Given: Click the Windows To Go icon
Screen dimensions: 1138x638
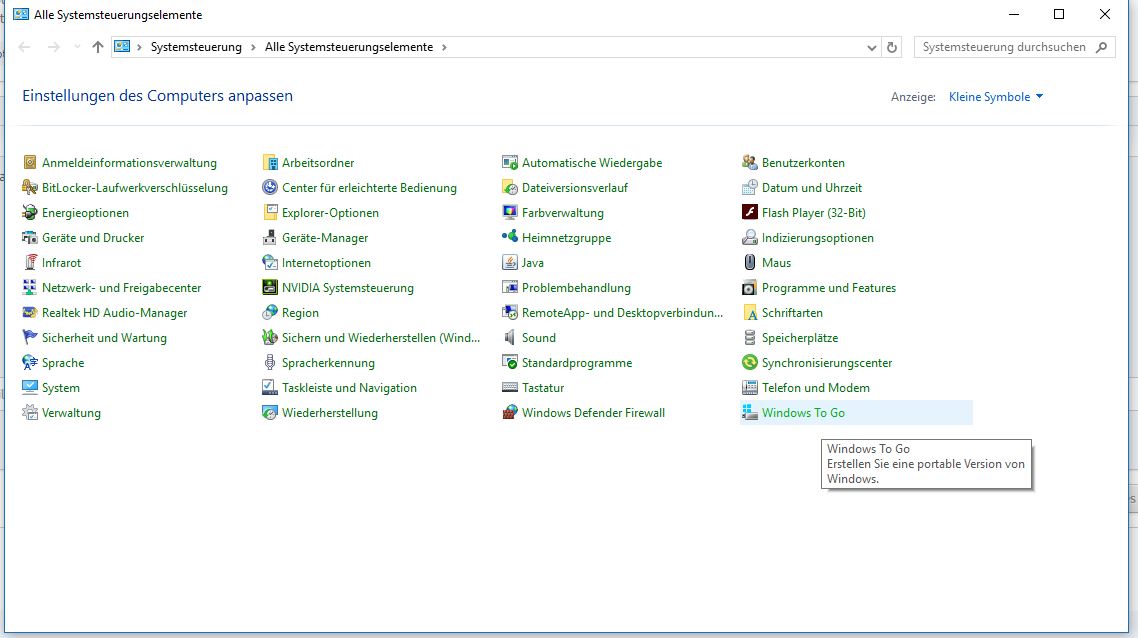Looking at the screenshot, I should click(750, 413).
